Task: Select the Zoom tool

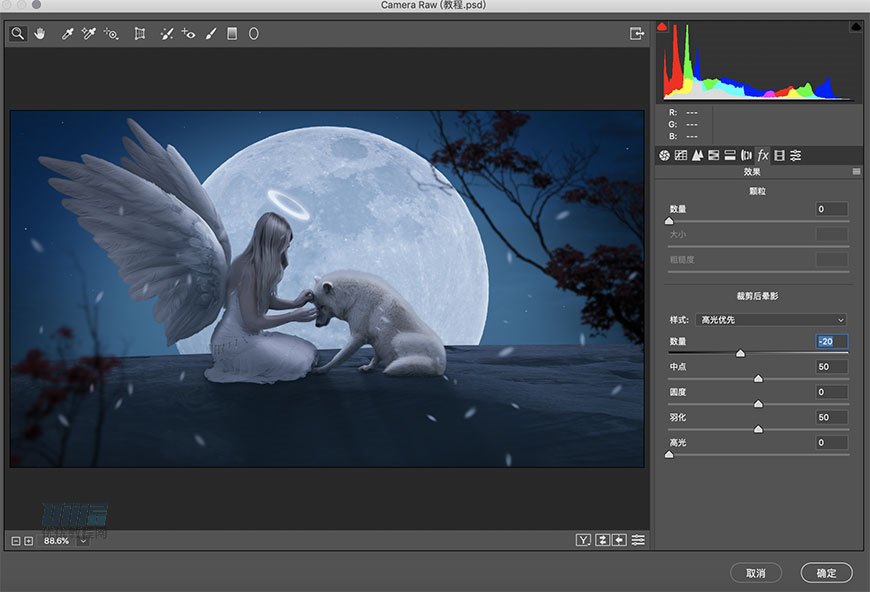Action: point(18,34)
